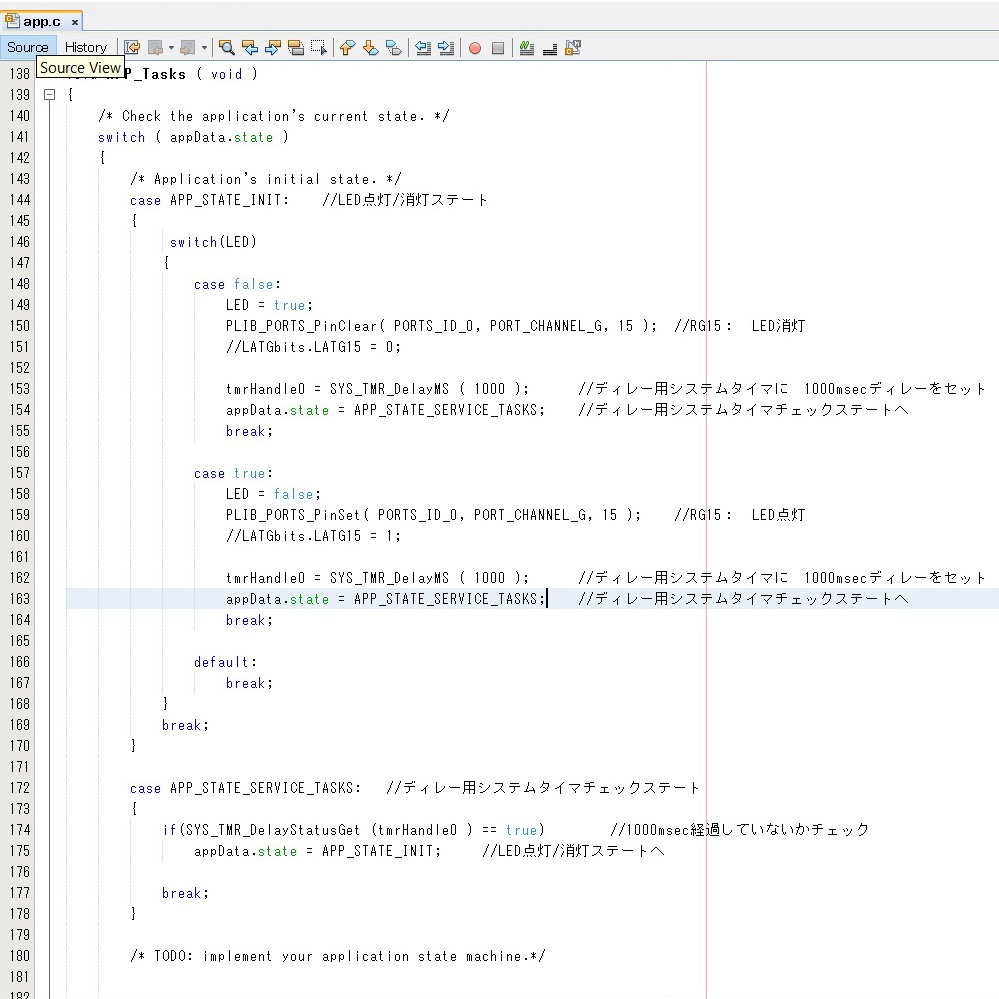The image size is (999, 999).
Task: Click the green Comment icon
Action: coord(526,48)
